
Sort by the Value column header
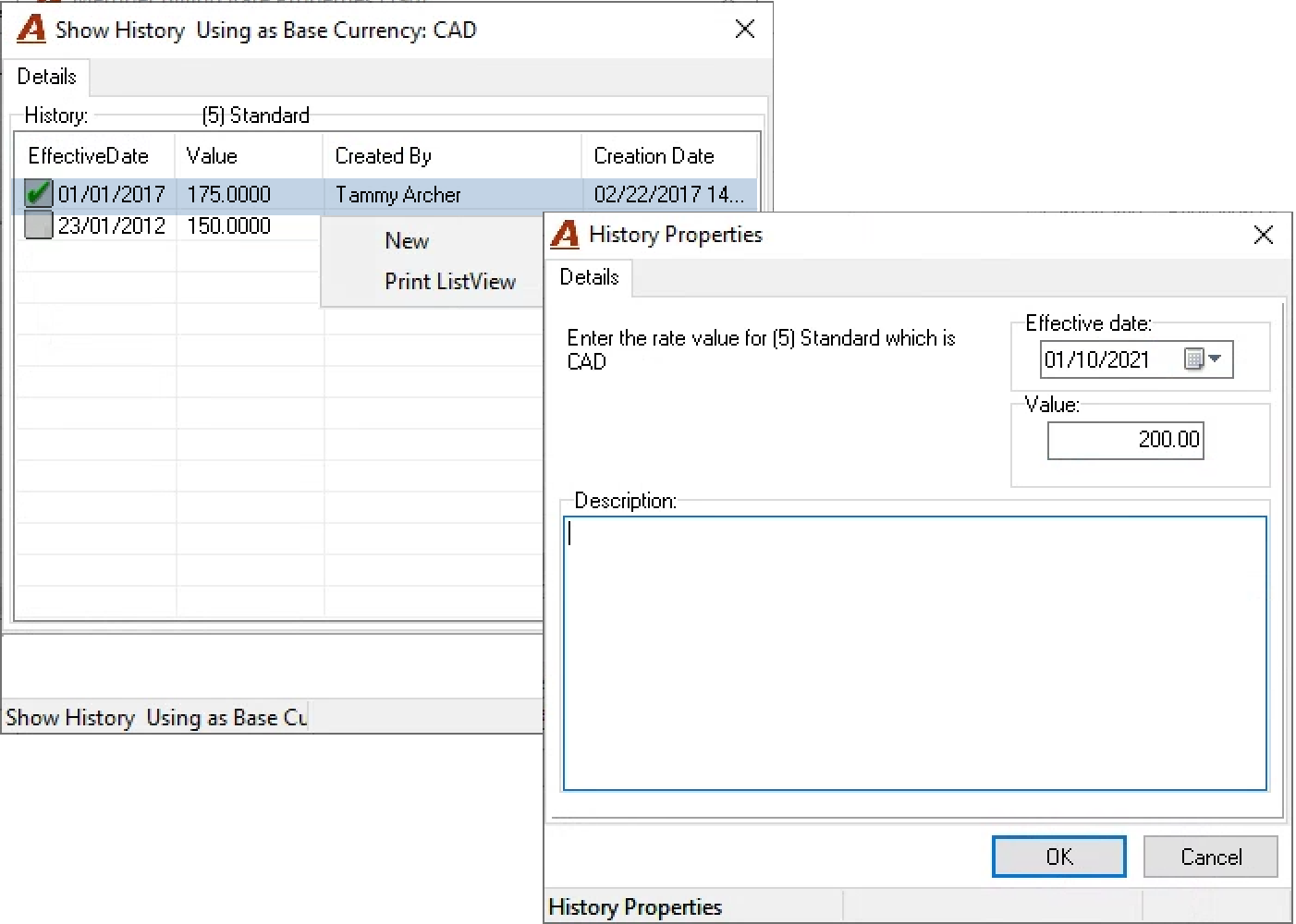pos(250,156)
